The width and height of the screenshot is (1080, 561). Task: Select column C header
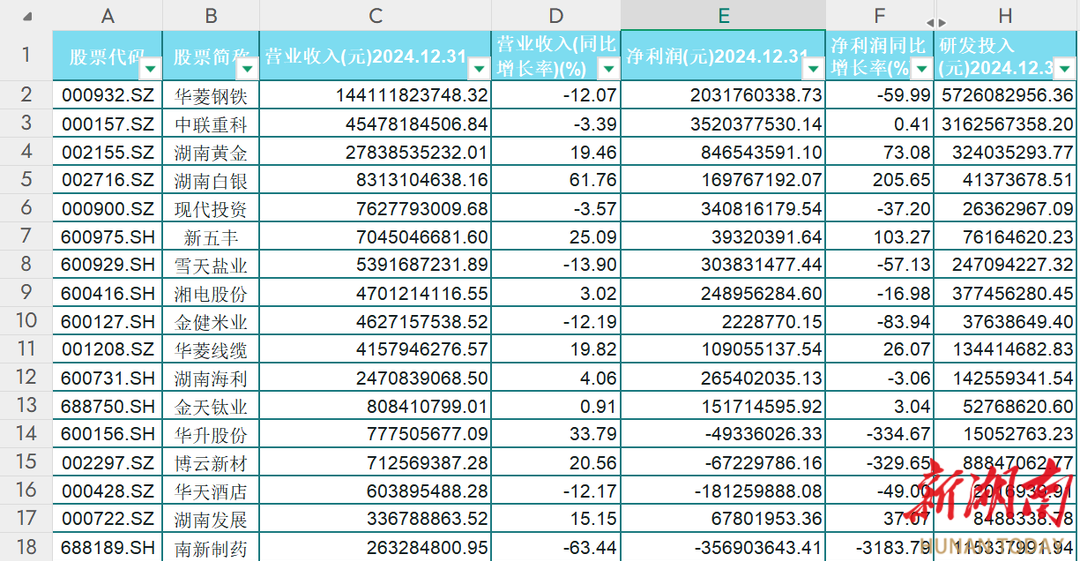point(375,15)
